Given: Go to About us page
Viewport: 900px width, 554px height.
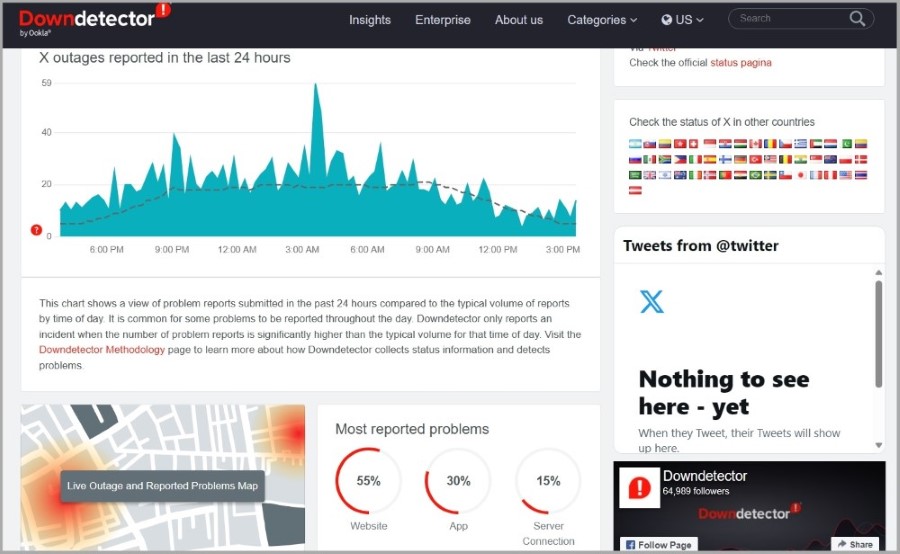Looking at the screenshot, I should click(519, 20).
